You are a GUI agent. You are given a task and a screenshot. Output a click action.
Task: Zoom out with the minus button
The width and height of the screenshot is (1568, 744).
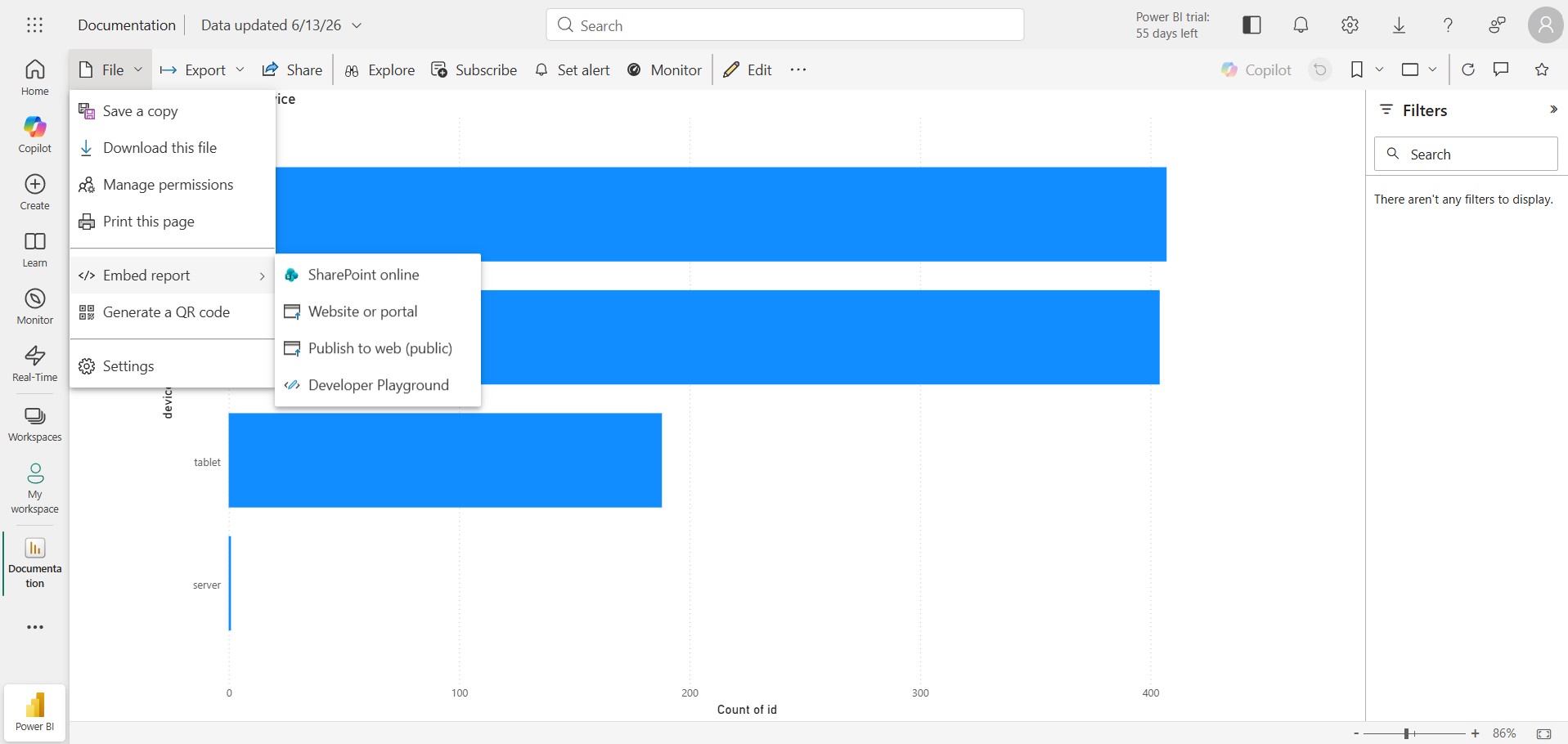tap(1356, 733)
